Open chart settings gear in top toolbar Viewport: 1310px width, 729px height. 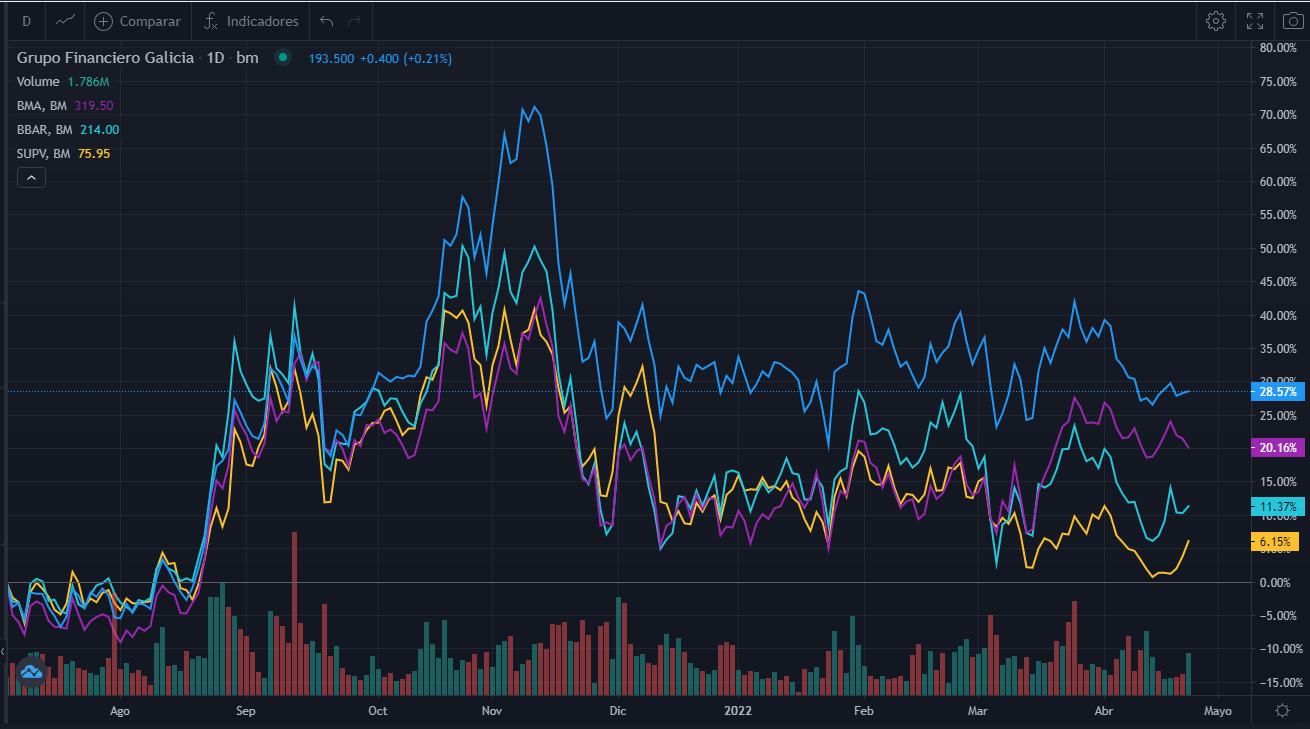click(x=1216, y=21)
